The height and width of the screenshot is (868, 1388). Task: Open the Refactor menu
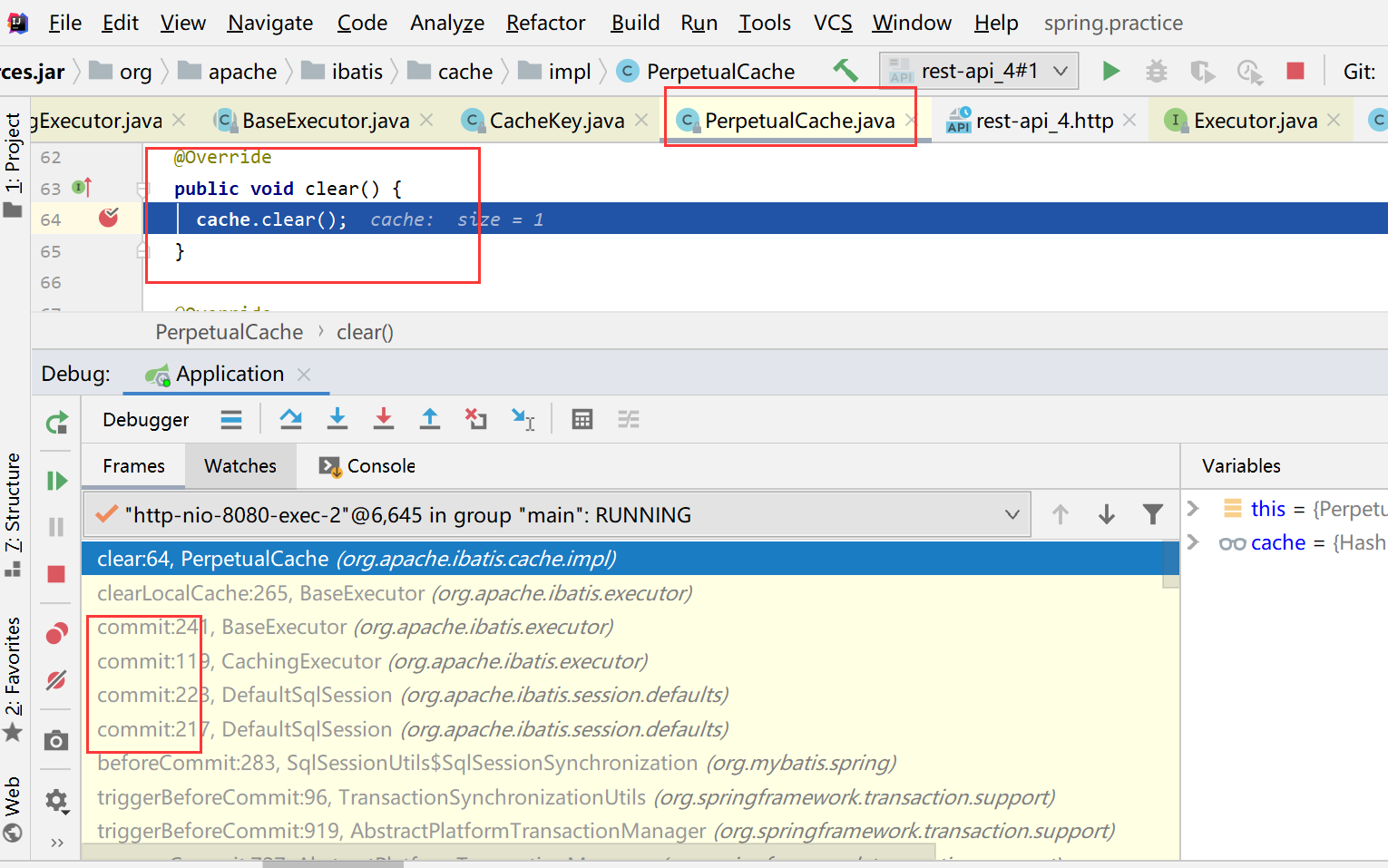coord(545,23)
